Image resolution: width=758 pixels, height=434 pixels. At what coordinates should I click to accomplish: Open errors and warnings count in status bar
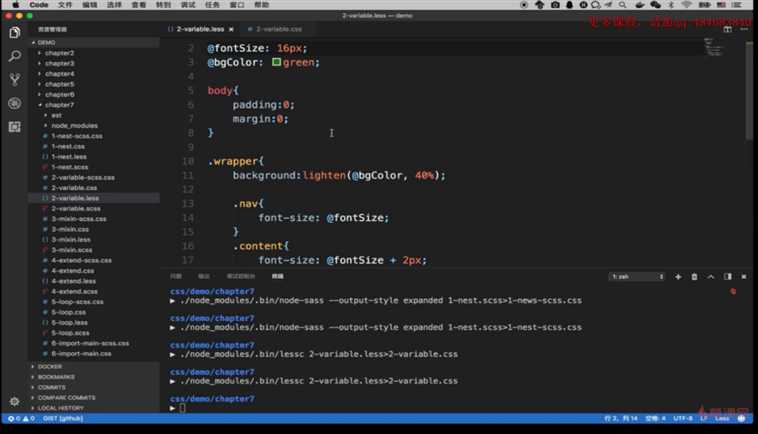click(21, 419)
